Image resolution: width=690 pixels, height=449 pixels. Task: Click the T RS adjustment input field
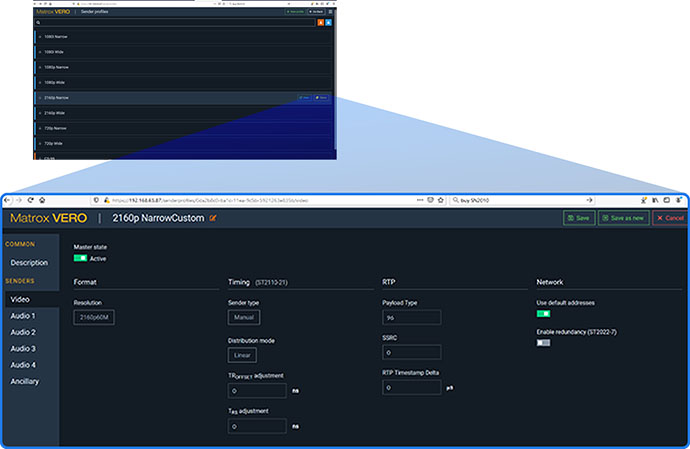point(257,426)
